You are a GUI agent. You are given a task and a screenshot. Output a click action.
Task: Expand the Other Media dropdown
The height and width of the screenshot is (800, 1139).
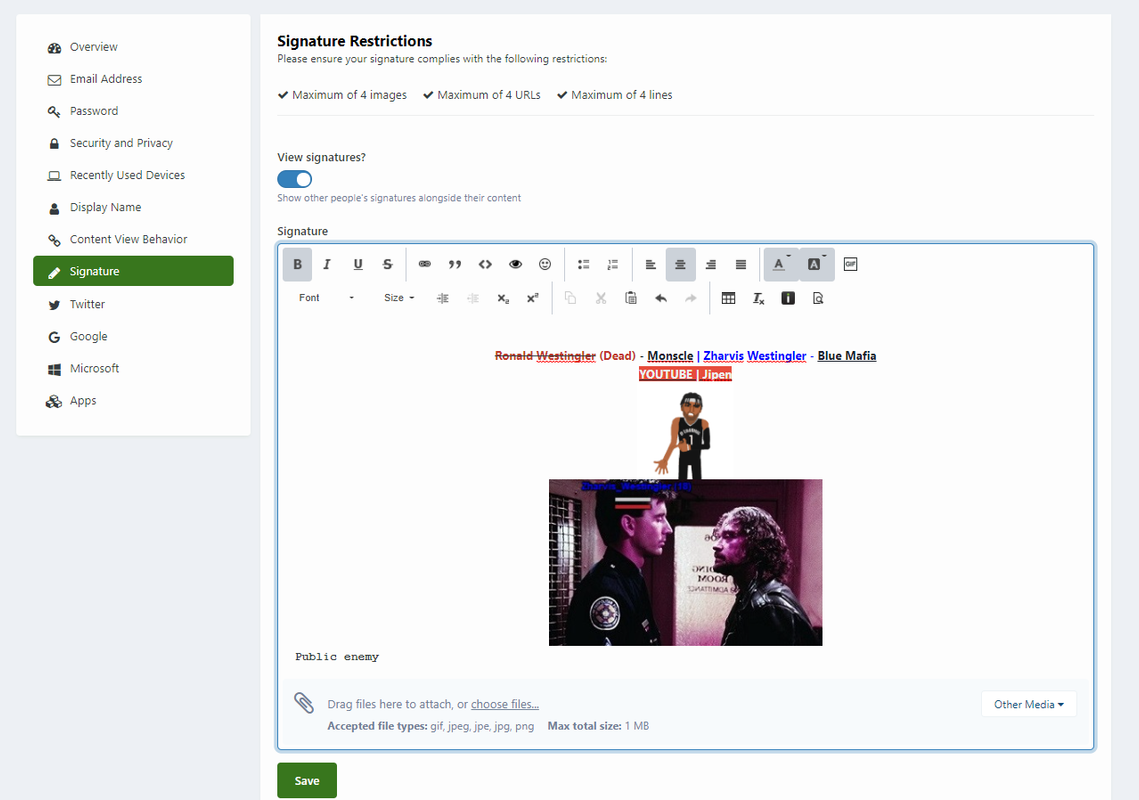[x=1029, y=704]
